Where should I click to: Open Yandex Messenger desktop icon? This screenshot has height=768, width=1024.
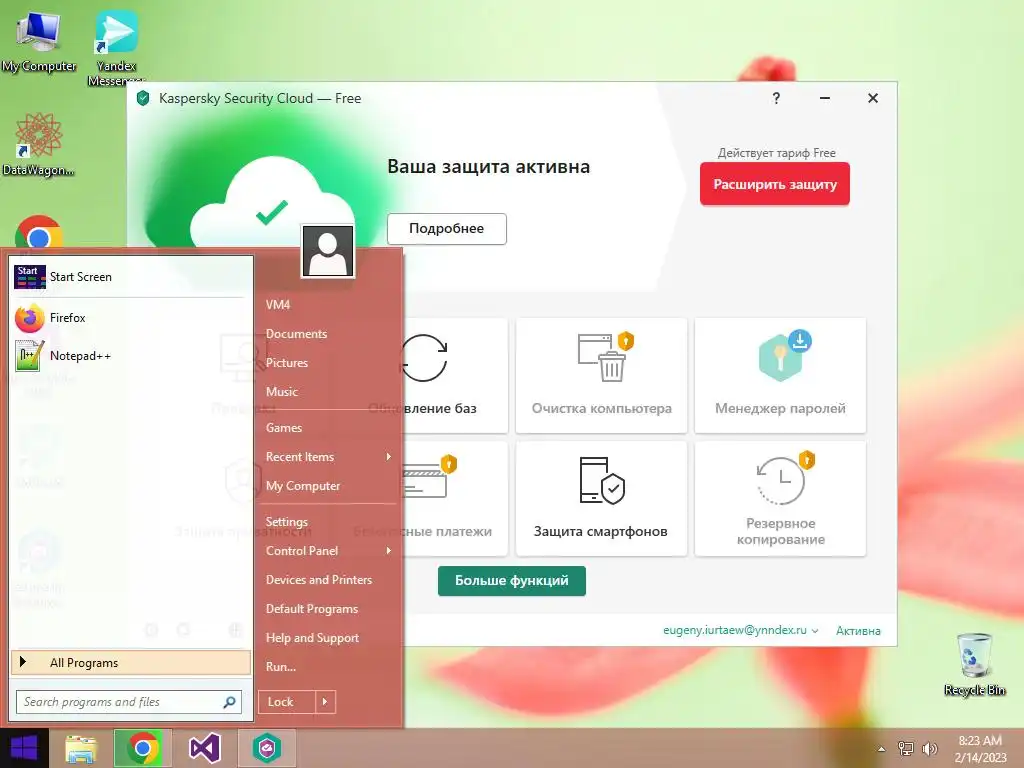(x=116, y=48)
